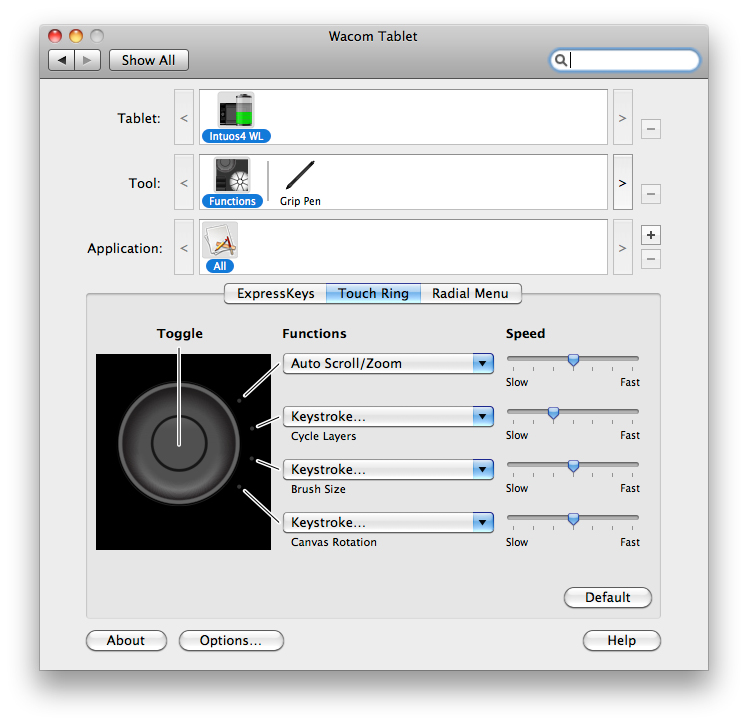This screenshot has height=725, width=748.
Task: Click the Canvas Rotation label
Action: point(334,542)
